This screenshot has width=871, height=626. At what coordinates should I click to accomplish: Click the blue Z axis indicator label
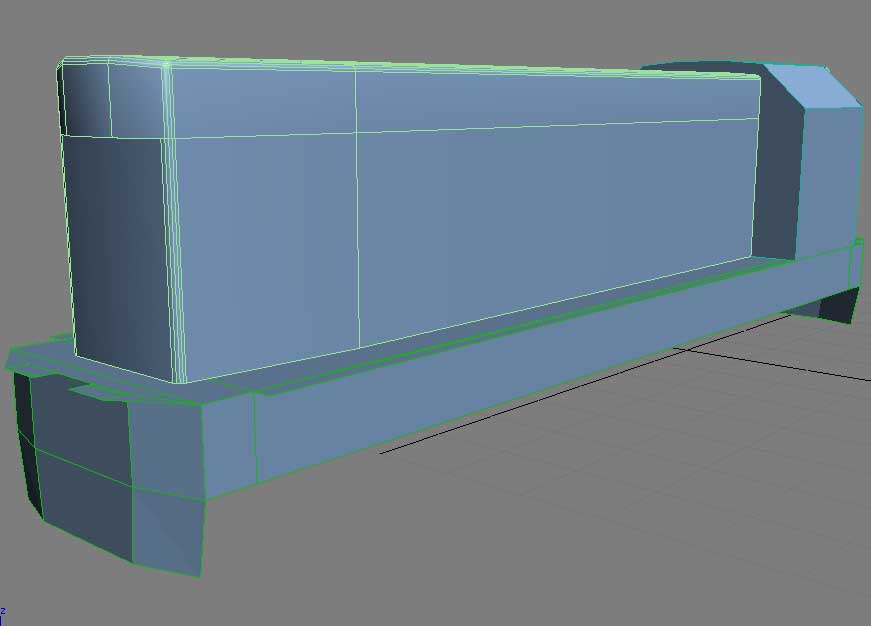click(3, 609)
